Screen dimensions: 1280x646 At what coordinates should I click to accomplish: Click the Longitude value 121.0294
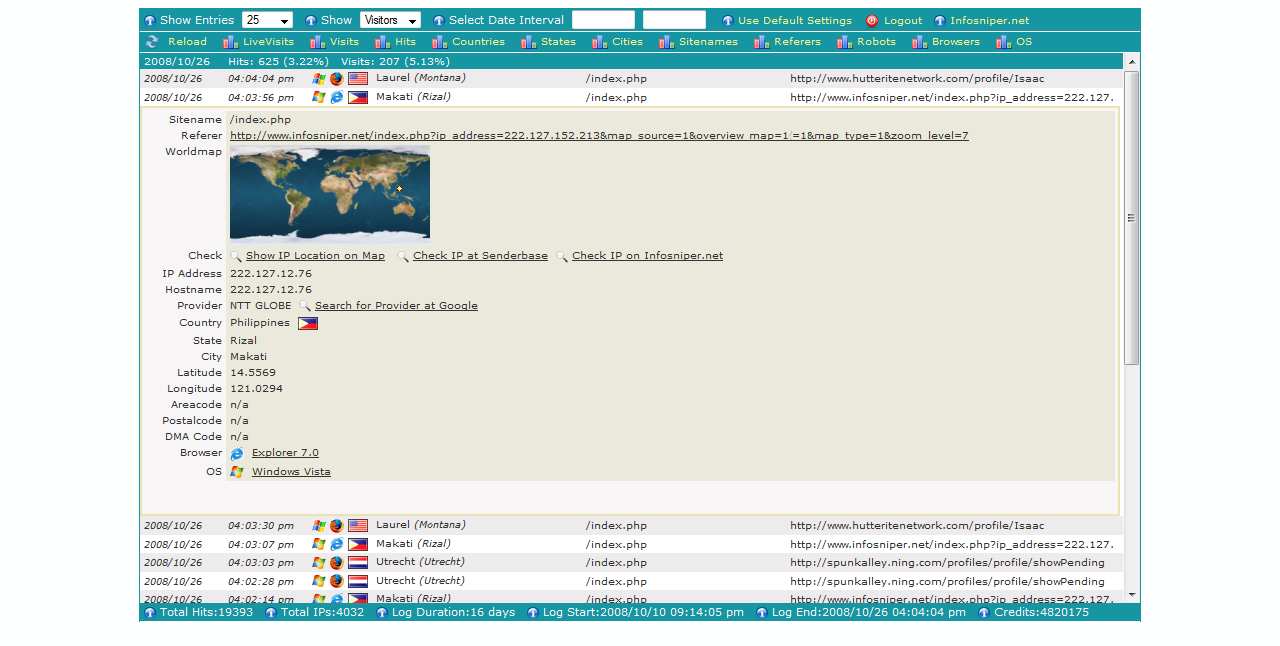pos(256,389)
